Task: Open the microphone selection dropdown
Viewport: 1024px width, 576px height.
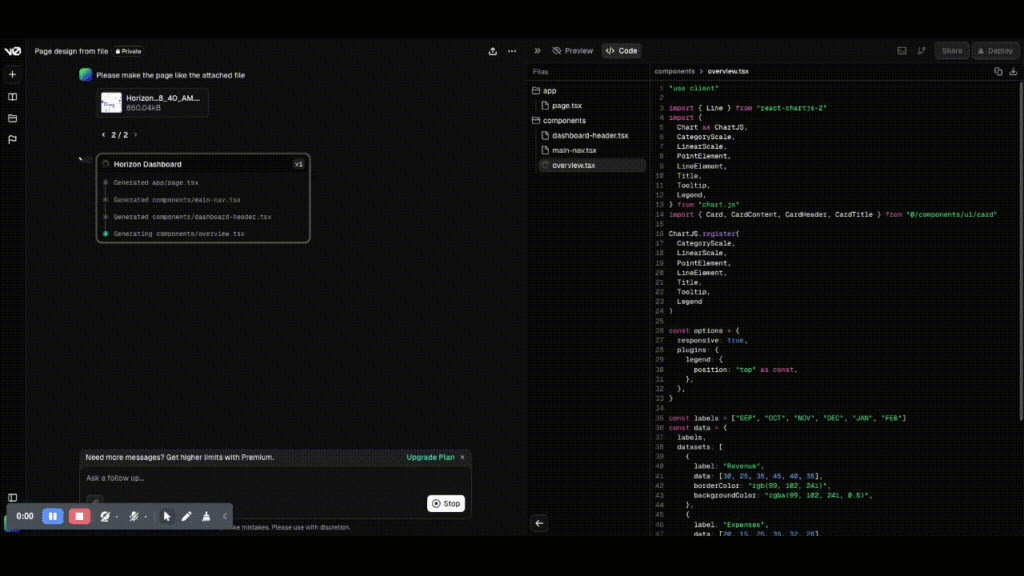Action: coord(146,516)
